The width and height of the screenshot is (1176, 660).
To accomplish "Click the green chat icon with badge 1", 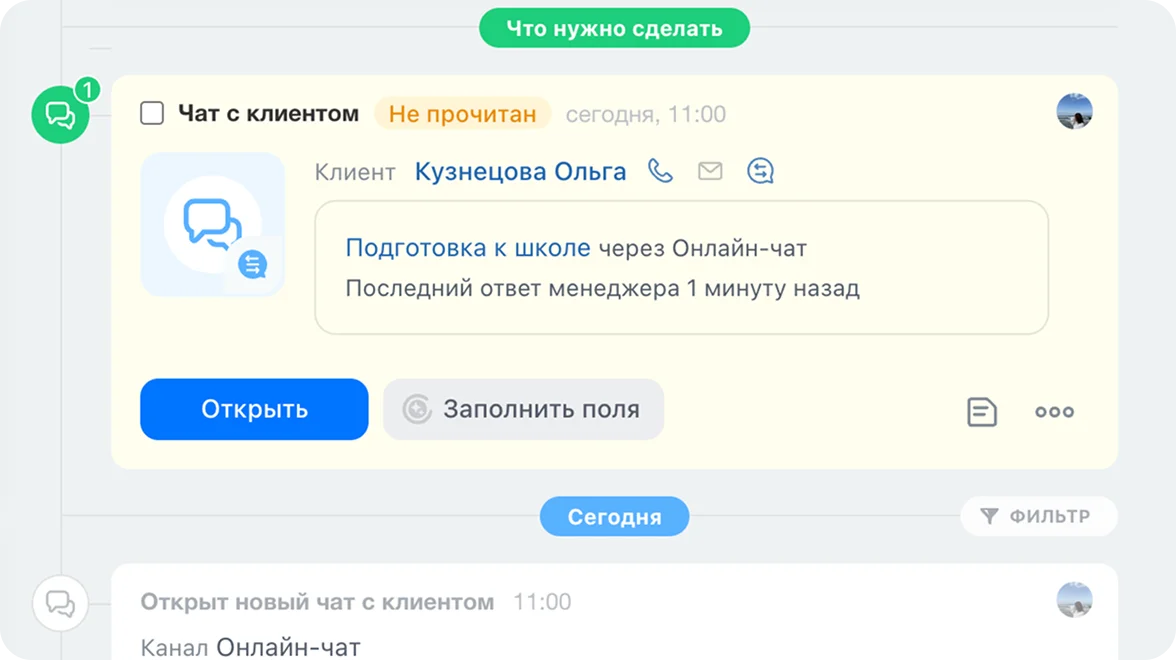I will [x=60, y=115].
